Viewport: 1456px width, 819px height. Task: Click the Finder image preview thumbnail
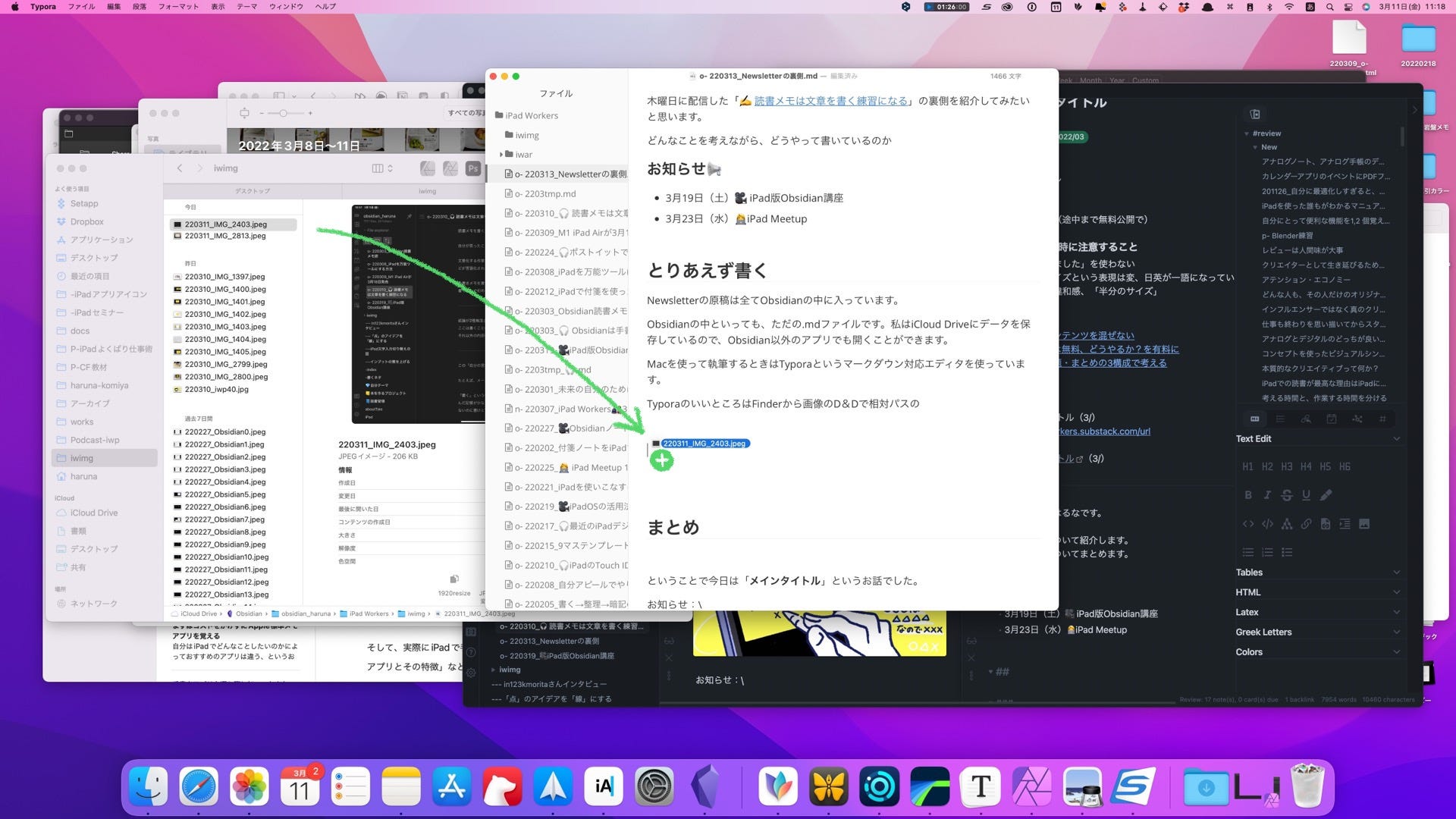[x=419, y=314]
